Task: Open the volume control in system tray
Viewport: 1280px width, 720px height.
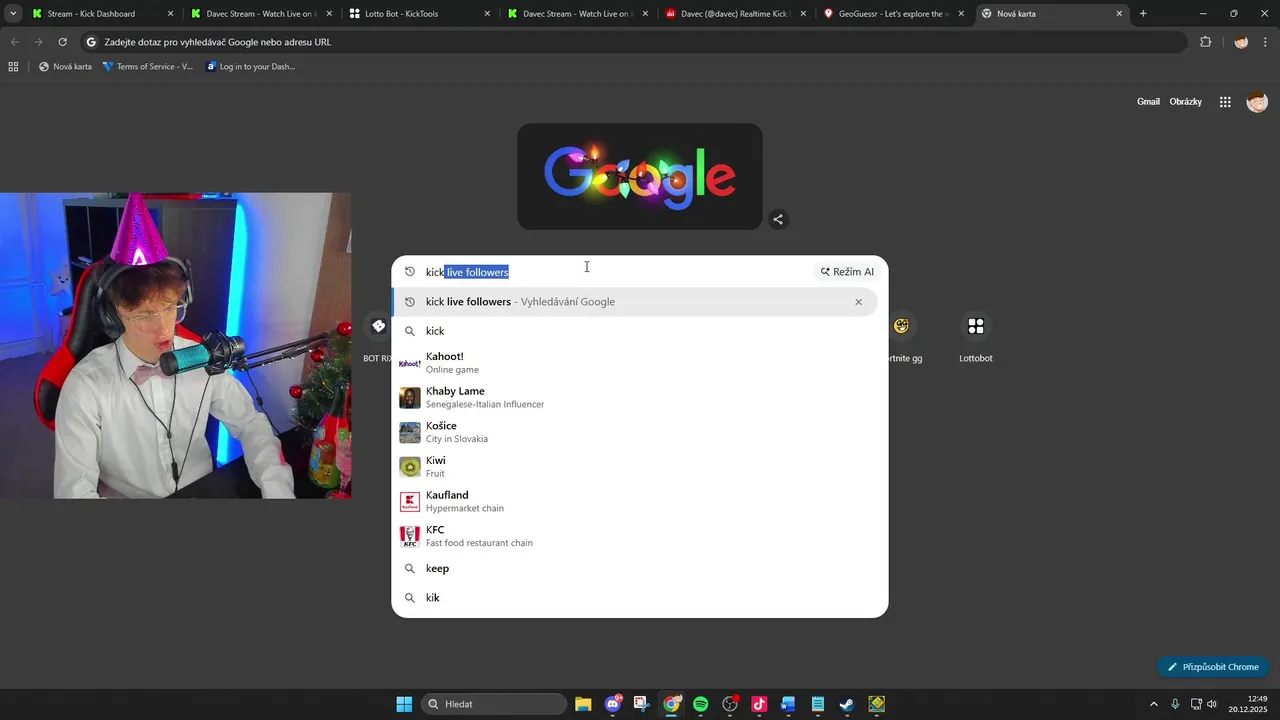Action: (x=1212, y=704)
